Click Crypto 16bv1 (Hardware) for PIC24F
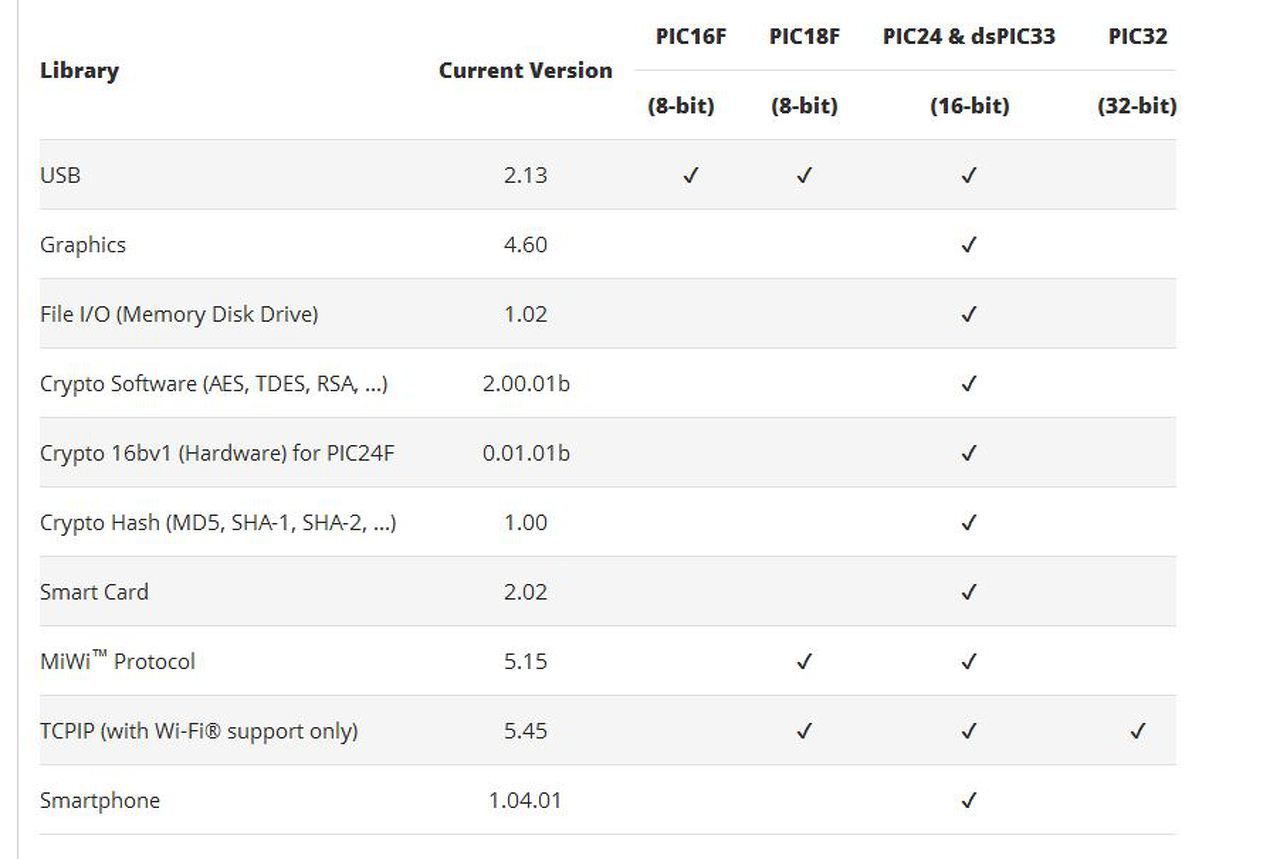Screen dimensions: 1280x859 [x=217, y=453]
